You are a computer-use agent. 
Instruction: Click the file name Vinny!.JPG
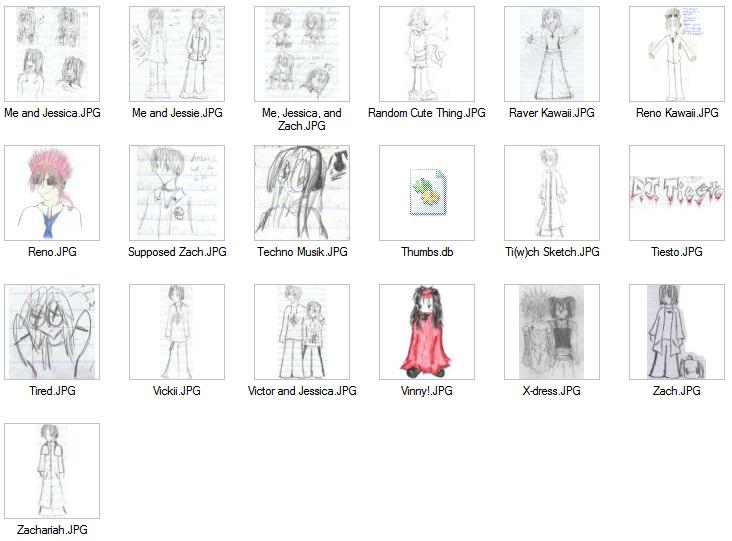click(x=427, y=391)
